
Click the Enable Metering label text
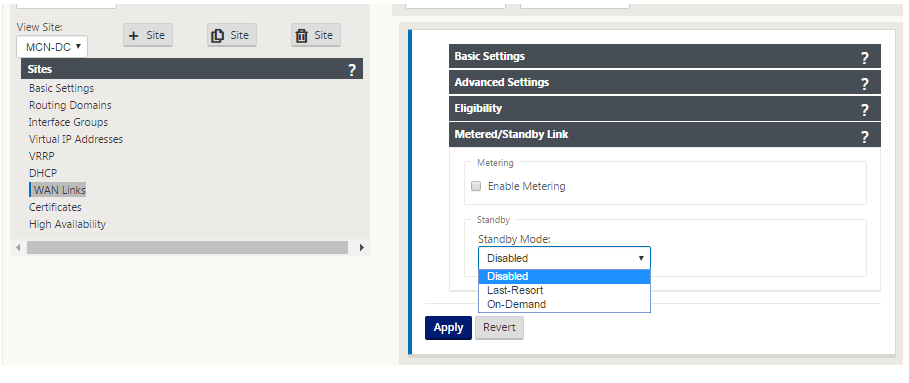(526, 186)
